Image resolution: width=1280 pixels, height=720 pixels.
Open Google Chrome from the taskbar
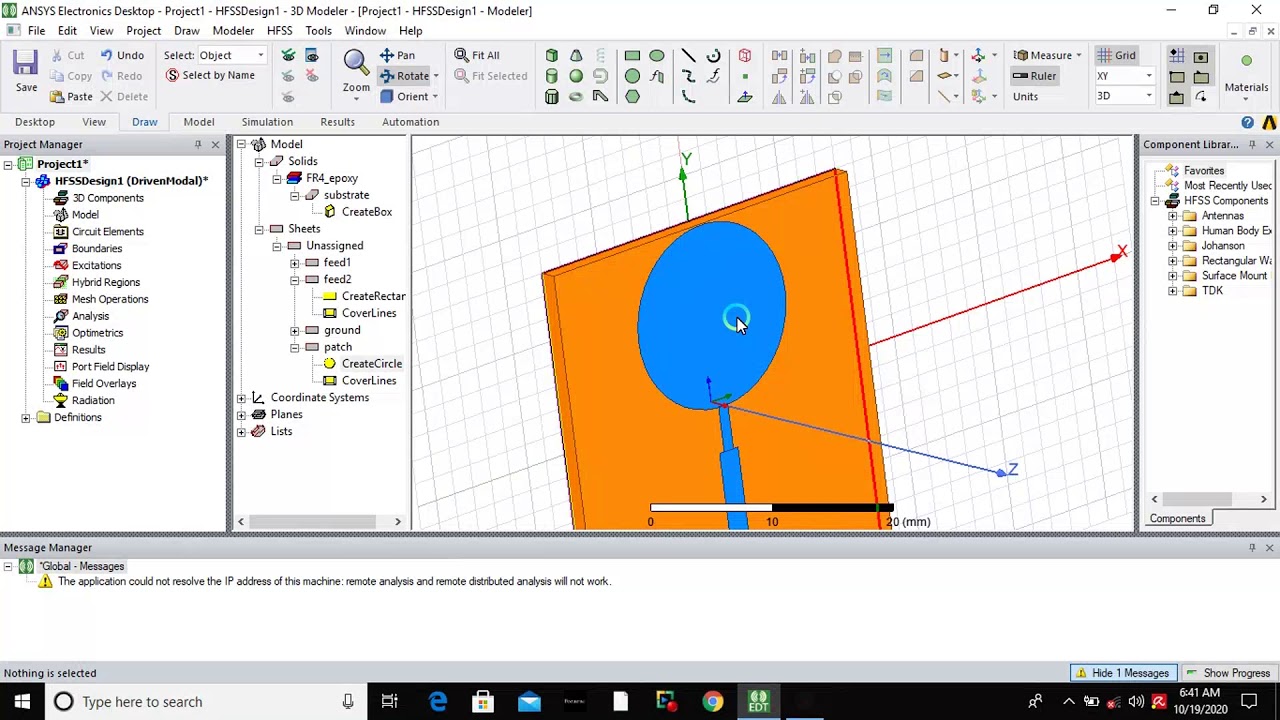712,702
